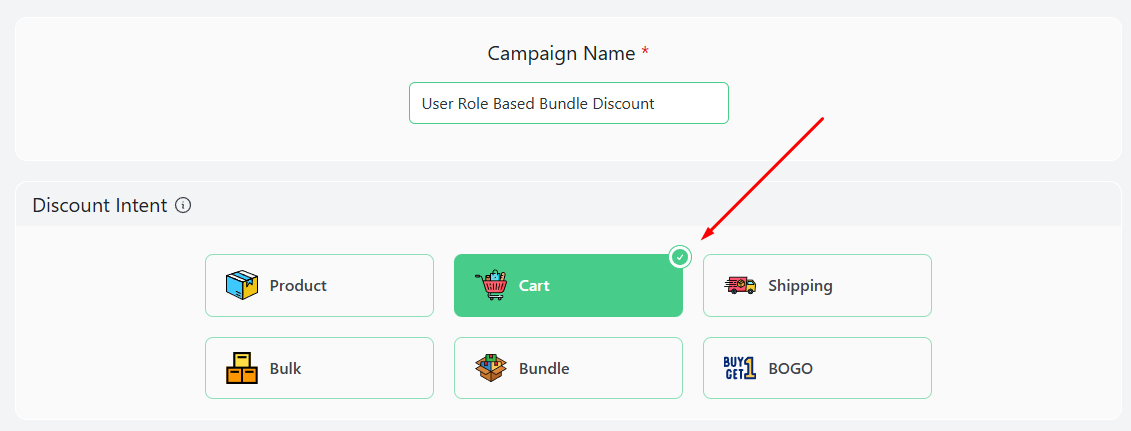The image size is (1131, 431).
Task: Open the Discount Intent info tooltip icon
Action: [183, 205]
